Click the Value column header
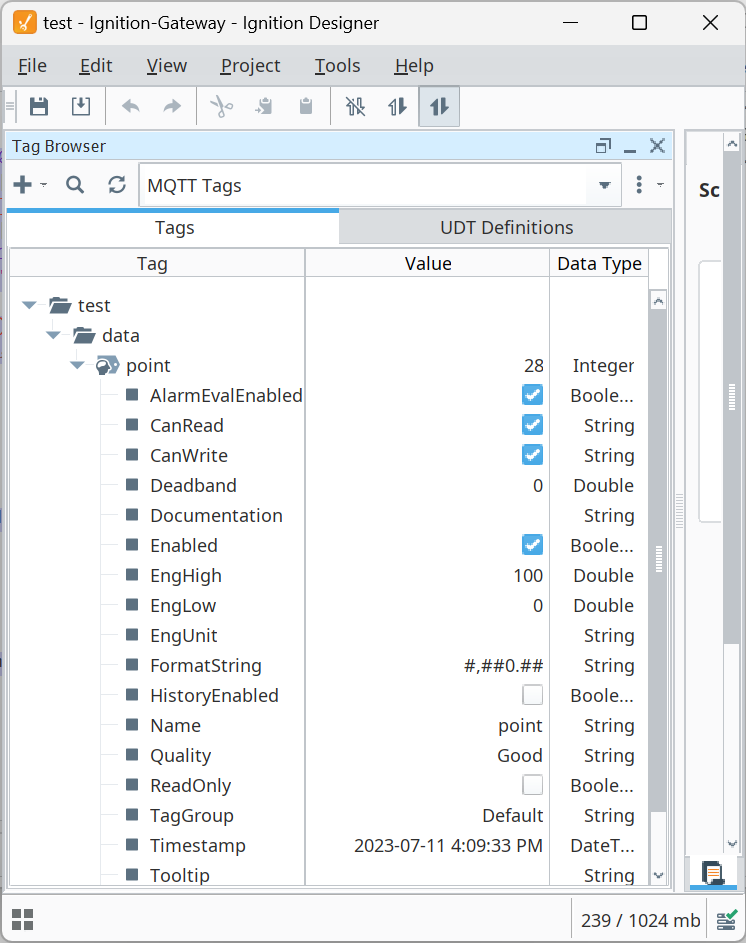Viewport: 746px width, 943px height. tap(428, 263)
